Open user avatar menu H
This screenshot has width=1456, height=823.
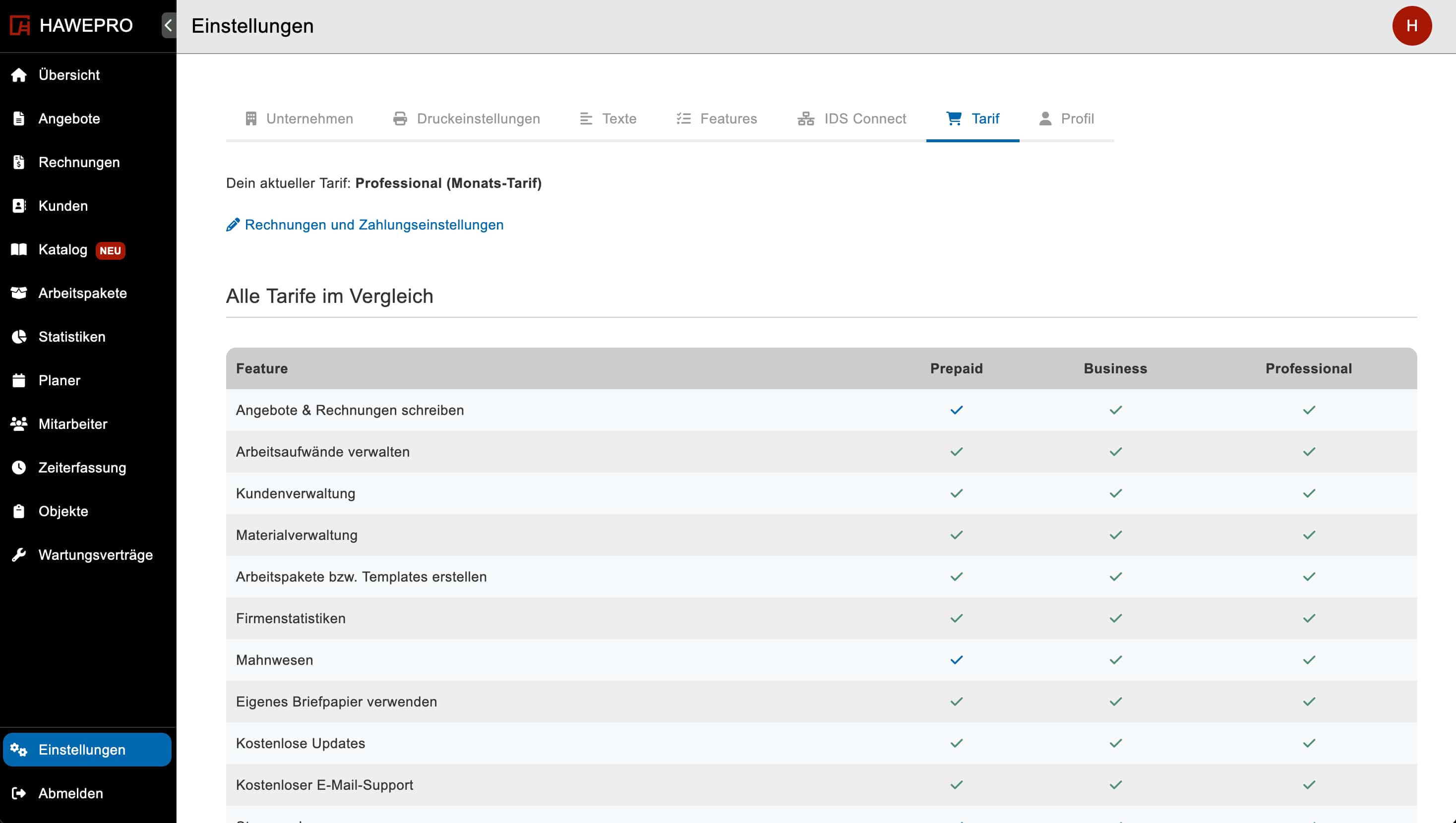[1411, 25]
